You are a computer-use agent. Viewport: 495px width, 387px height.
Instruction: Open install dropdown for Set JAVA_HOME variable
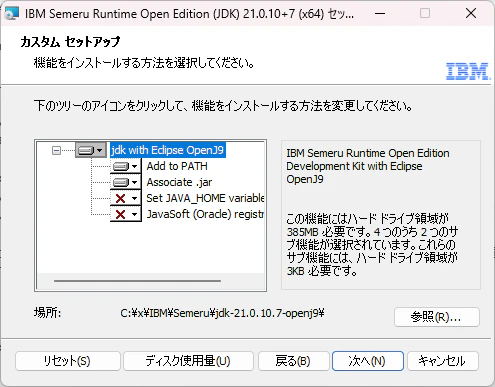point(126,198)
